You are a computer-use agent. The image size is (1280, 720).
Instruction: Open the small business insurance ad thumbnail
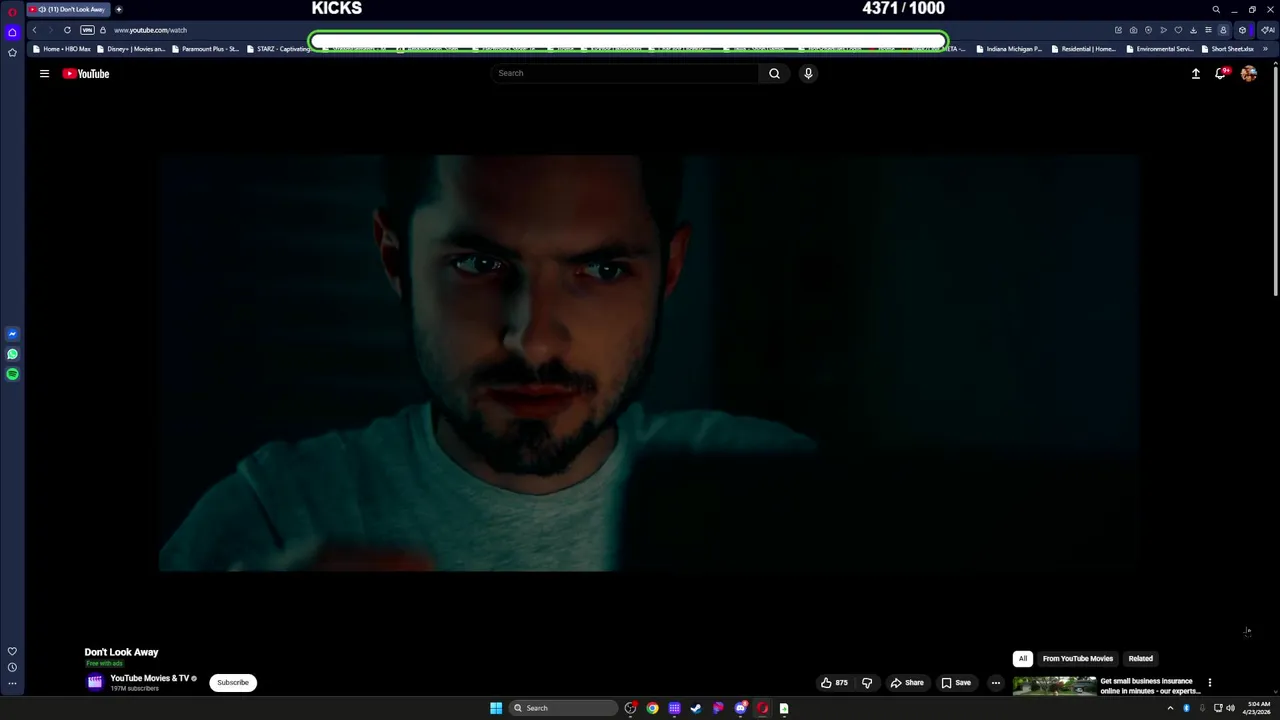(1054, 686)
